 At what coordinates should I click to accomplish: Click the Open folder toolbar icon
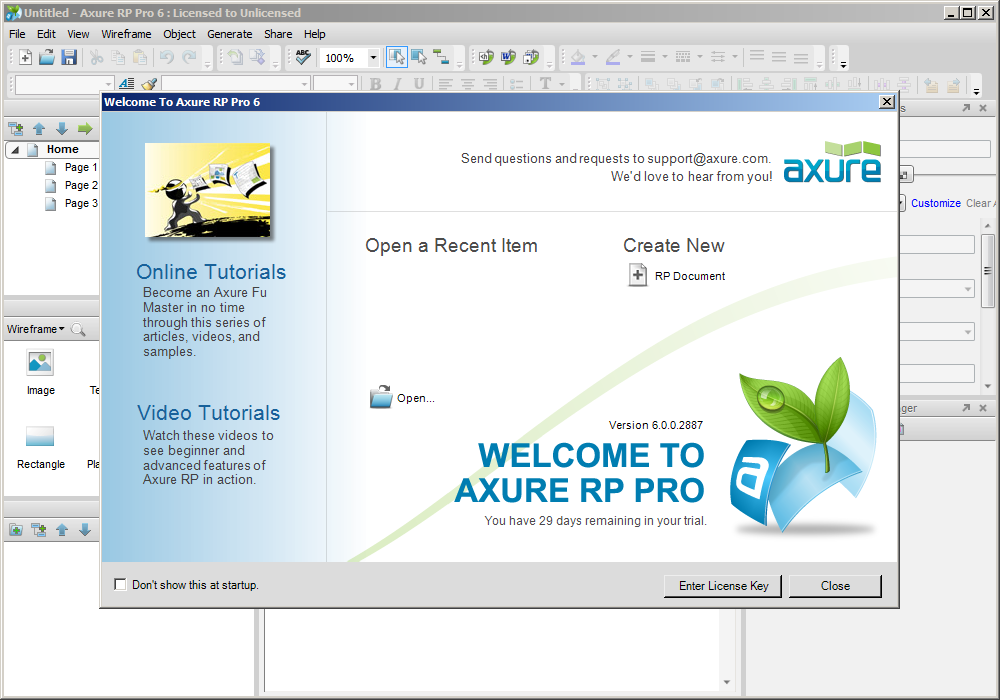(x=47, y=57)
